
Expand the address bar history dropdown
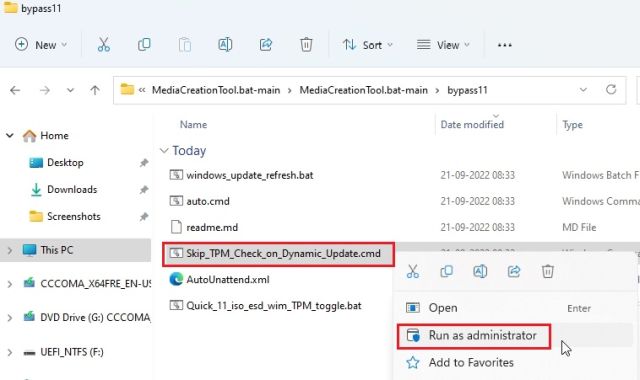tap(583, 90)
